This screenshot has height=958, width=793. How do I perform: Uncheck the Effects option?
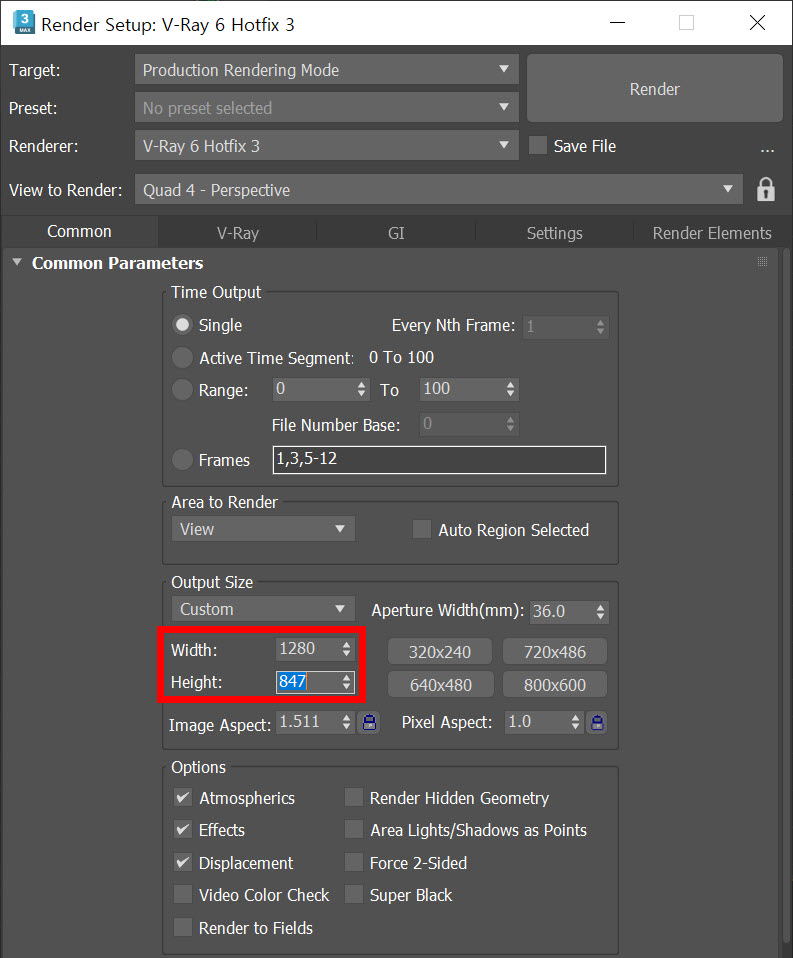183,829
